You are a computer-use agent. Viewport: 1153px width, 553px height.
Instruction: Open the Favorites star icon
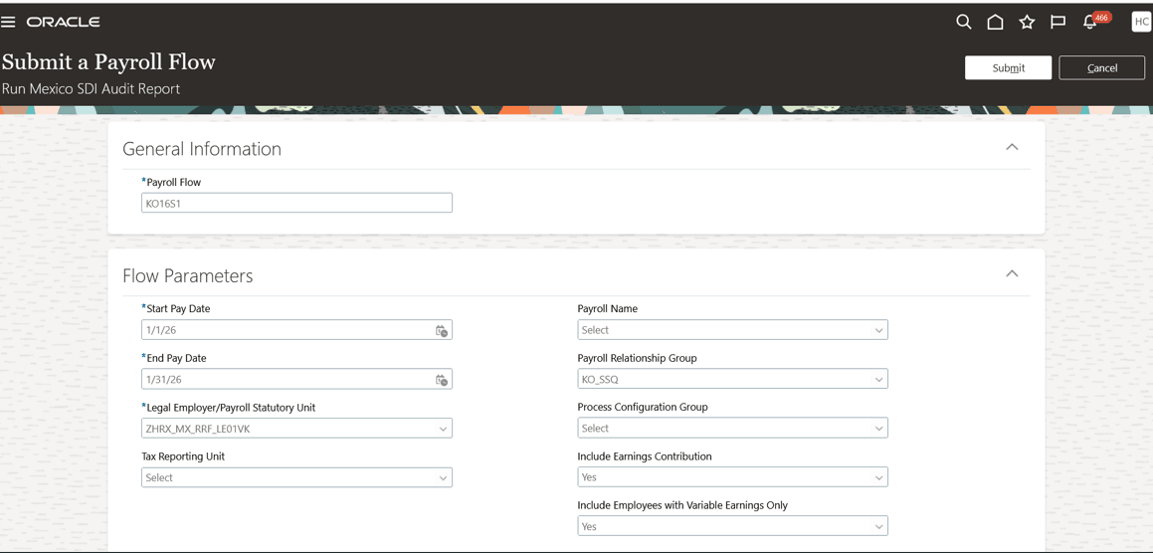pos(1027,22)
